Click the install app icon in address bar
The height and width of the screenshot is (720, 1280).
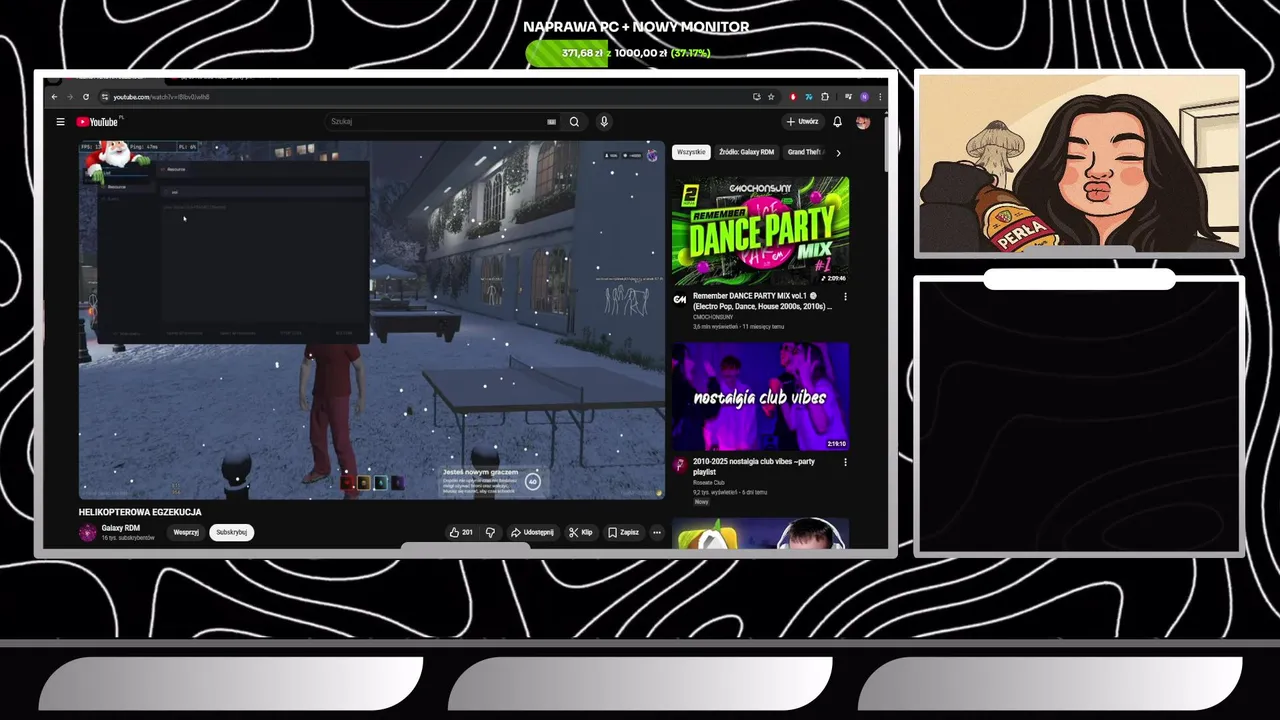tap(757, 97)
